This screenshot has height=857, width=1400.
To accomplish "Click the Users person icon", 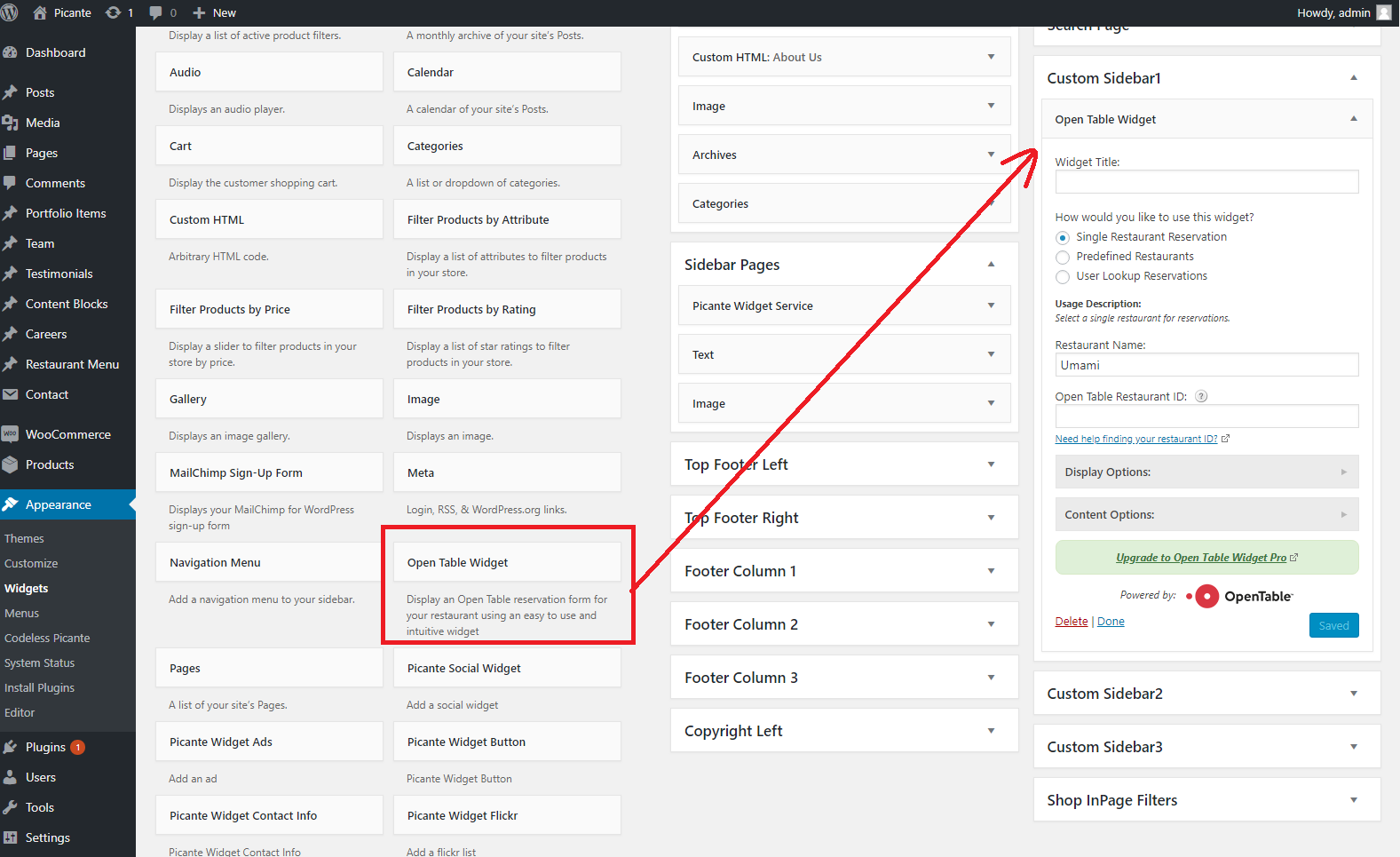I will 10,777.
